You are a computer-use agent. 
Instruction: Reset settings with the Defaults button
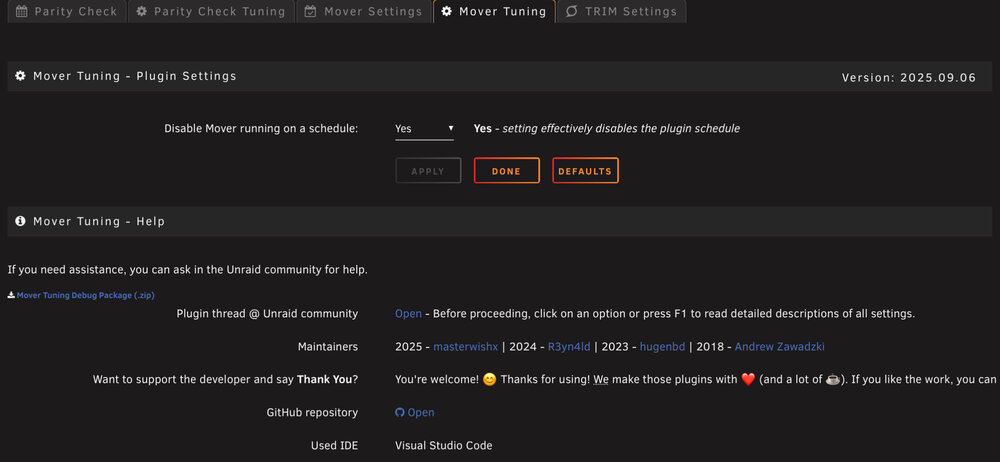[585, 170]
